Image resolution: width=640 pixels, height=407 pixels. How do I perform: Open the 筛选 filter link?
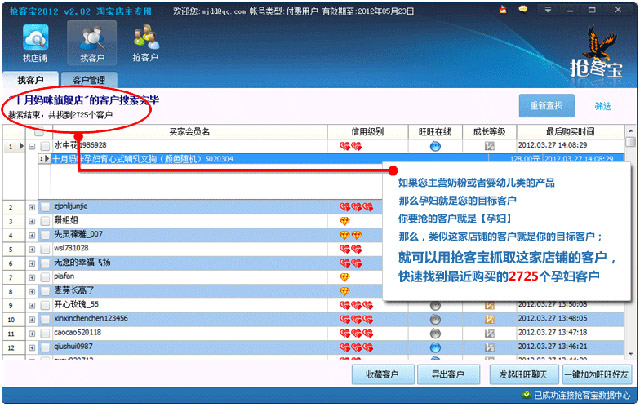click(x=603, y=107)
